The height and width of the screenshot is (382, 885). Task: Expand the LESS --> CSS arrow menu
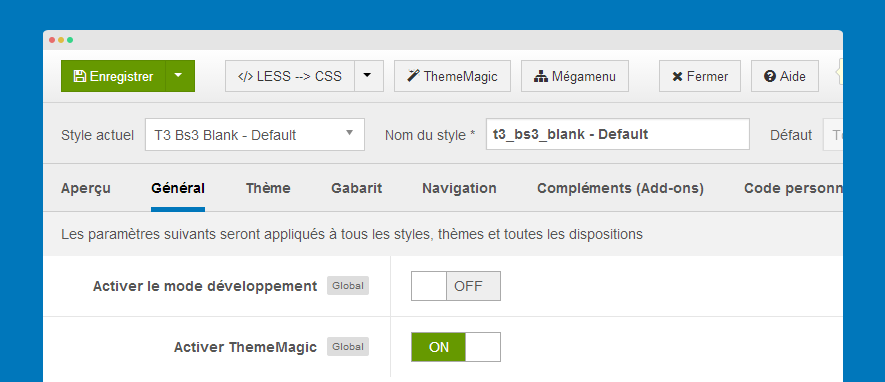[x=369, y=76]
